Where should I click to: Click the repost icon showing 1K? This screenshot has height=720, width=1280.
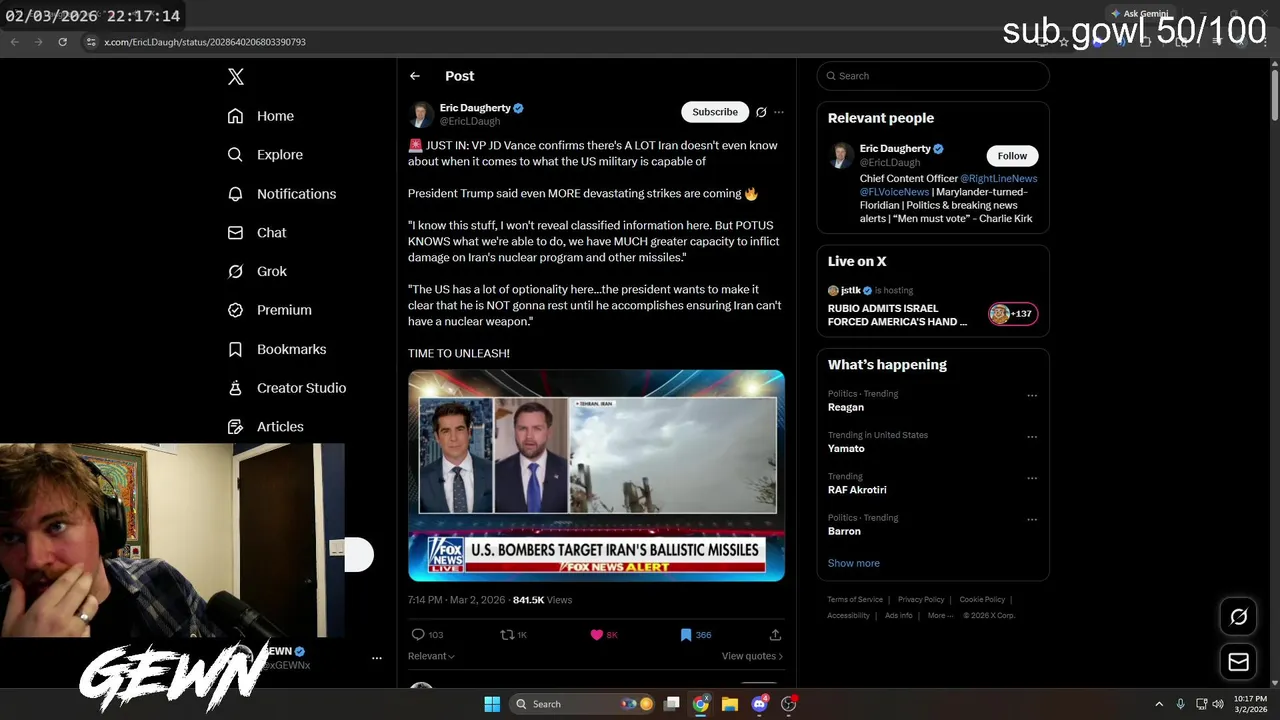(507, 635)
